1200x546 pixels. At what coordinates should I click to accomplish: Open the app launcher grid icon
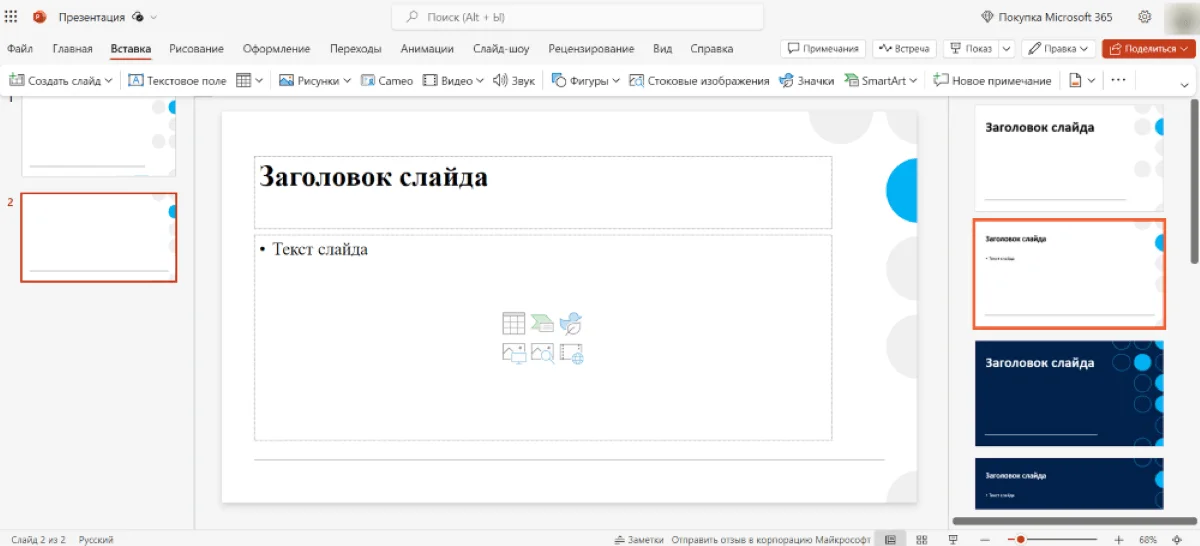(x=12, y=17)
